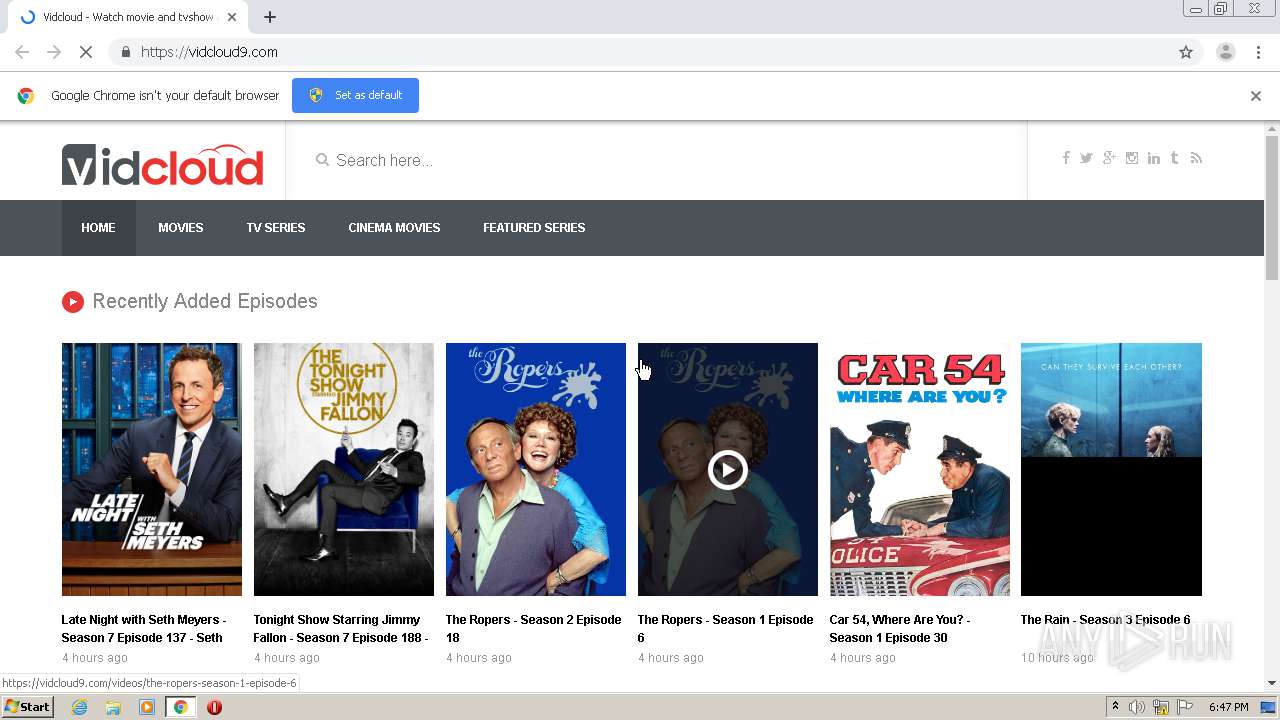Click the red Recently Added Episodes play icon

73,302
